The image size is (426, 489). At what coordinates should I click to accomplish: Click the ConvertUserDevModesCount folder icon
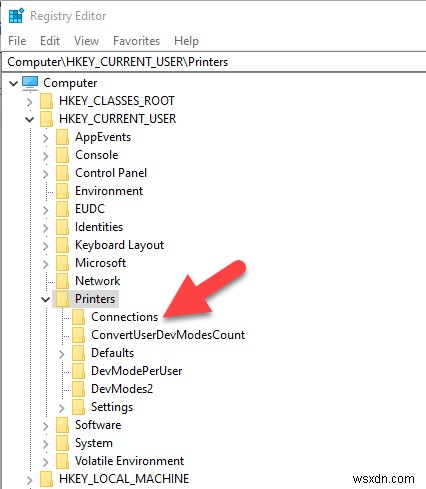click(78, 335)
